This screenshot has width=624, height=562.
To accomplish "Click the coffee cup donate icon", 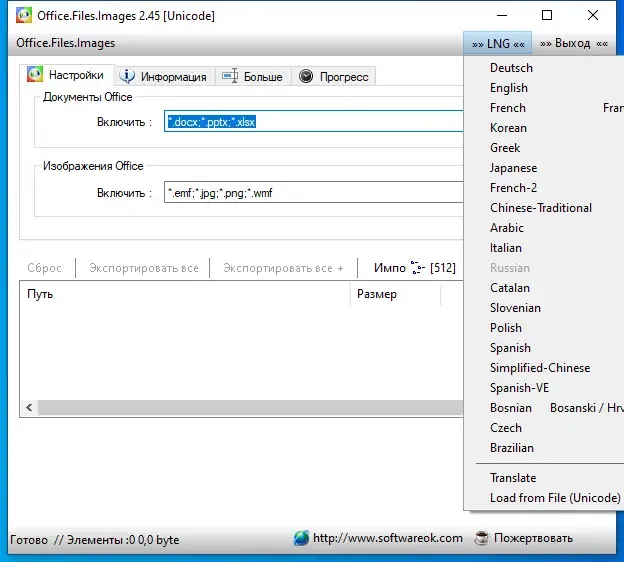I will 481,538.
